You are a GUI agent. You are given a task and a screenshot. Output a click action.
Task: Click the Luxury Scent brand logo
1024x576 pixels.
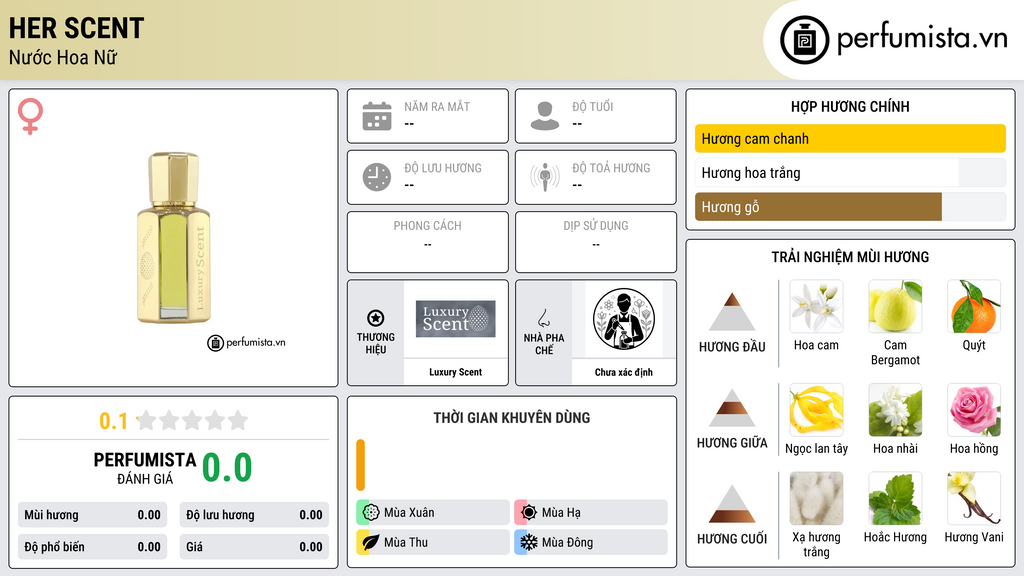pyautogui.click(x=455, y=319)
